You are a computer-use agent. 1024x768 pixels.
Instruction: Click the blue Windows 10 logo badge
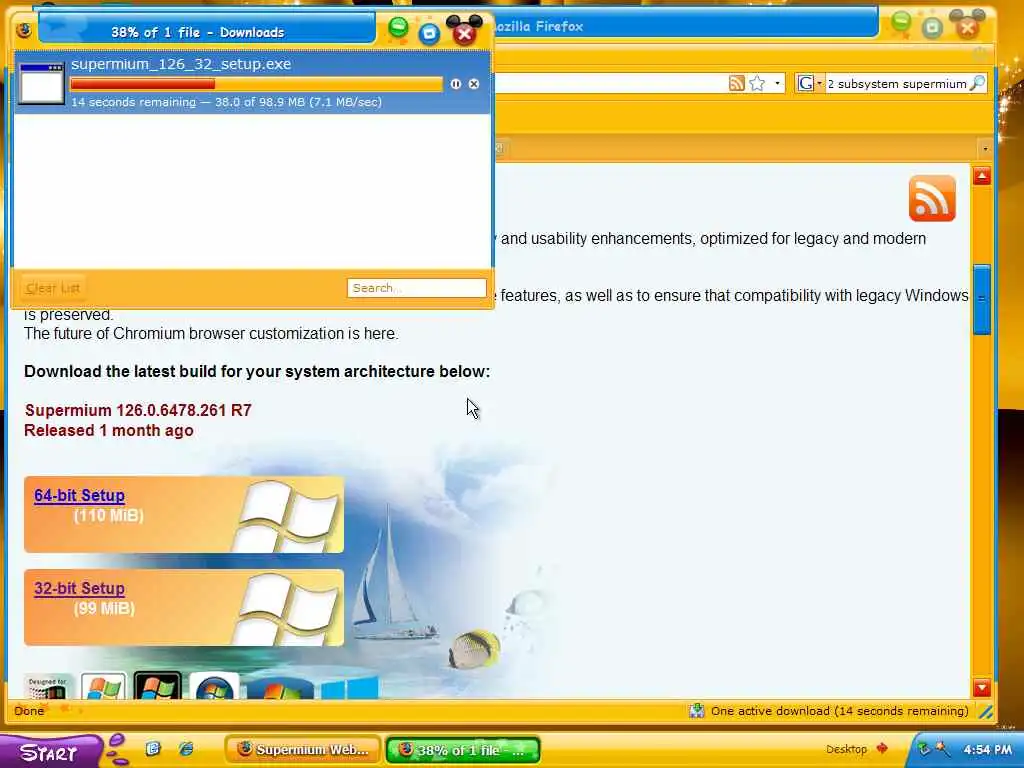[349, 688]
